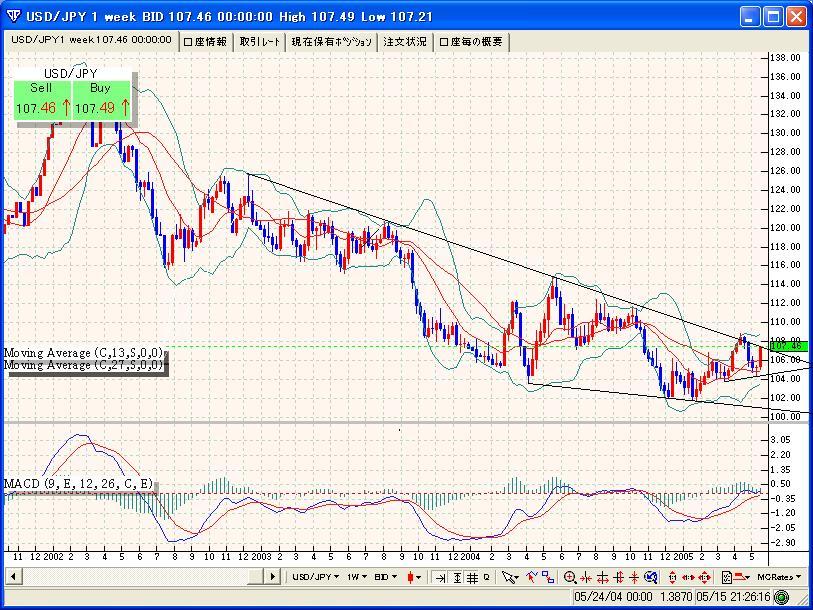
Task: Click the candlestick chart type icon
Action: tap(412, 577)
